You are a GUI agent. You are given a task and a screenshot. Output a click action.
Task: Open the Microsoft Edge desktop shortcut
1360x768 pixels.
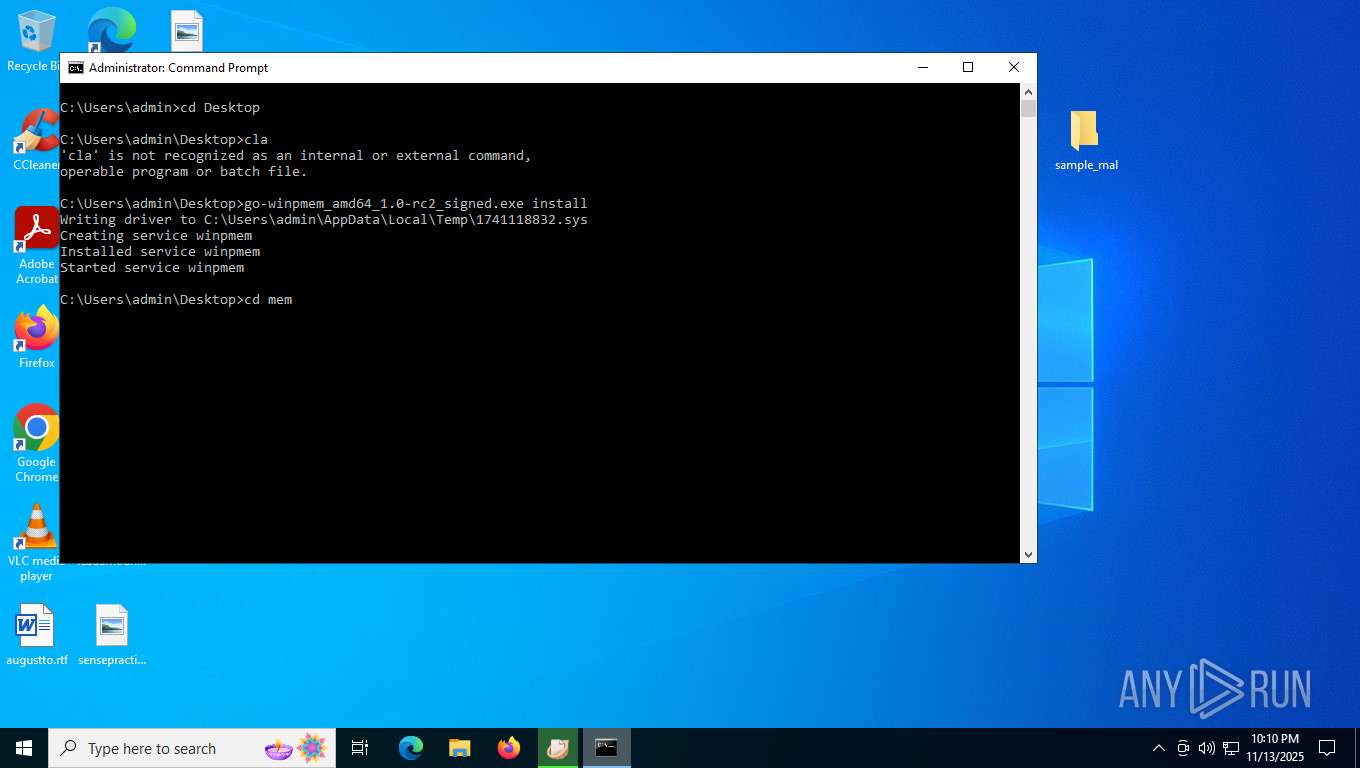click(x=111, y=30)
